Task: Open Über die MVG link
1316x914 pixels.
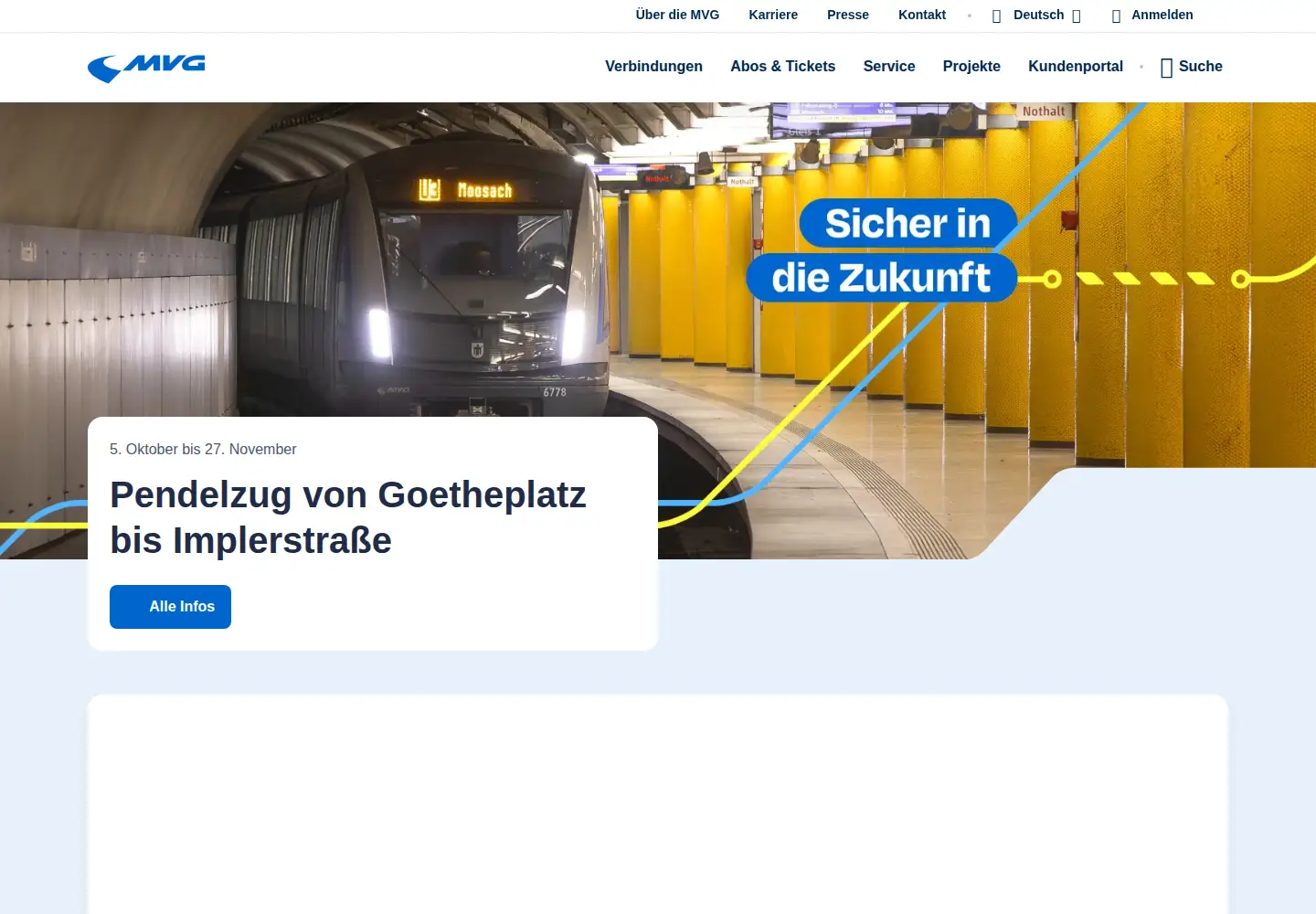Action: [677, 15]
